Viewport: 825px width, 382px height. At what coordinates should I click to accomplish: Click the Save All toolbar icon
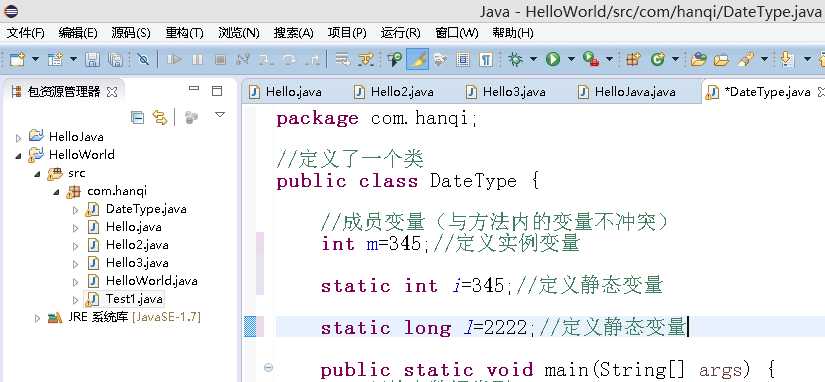coord(115,59)
